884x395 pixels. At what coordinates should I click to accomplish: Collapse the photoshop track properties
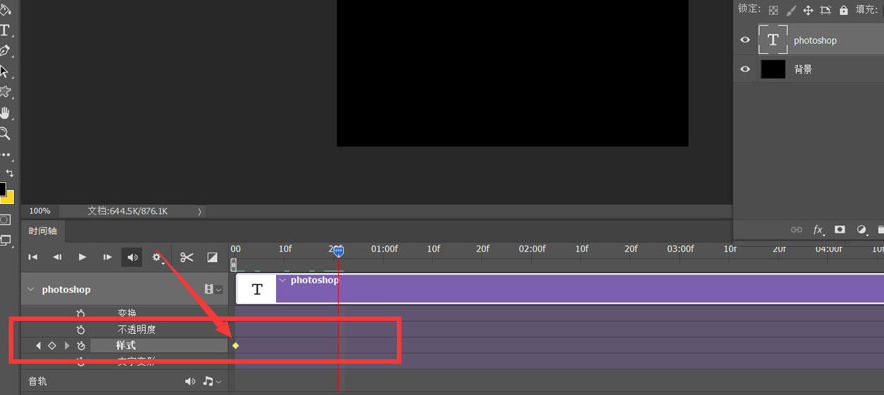pos(30,290)
